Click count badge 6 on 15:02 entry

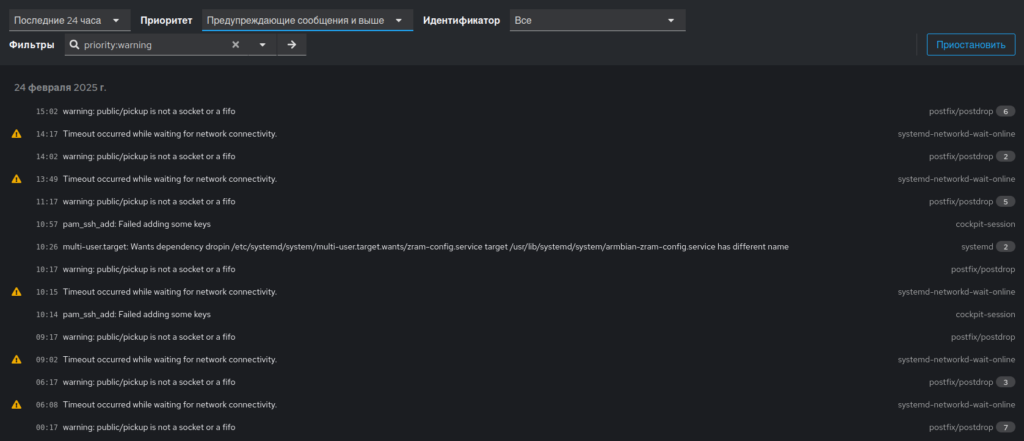tap(1006, 111)
